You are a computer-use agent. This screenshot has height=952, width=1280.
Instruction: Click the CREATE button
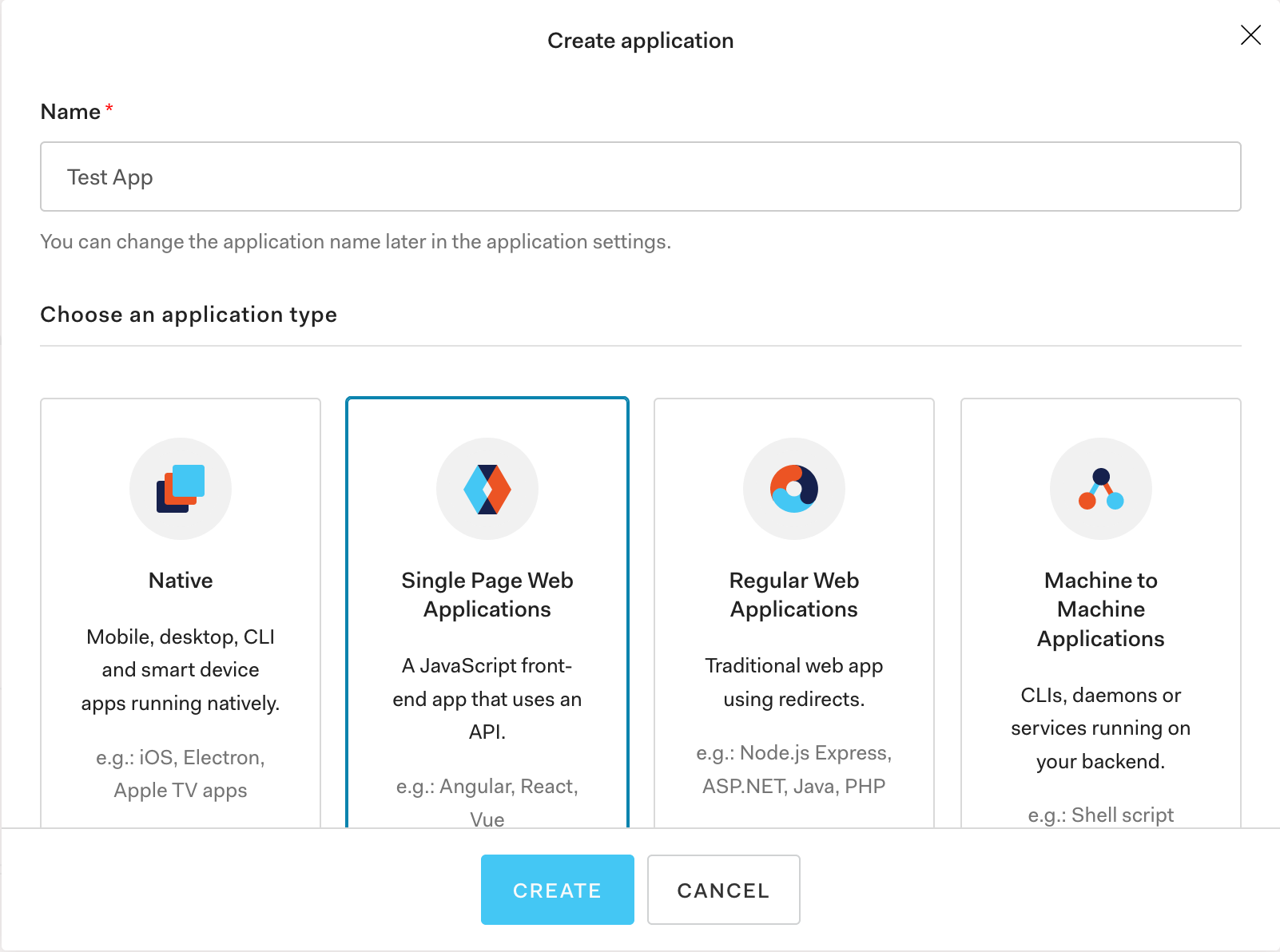point(557,890)
